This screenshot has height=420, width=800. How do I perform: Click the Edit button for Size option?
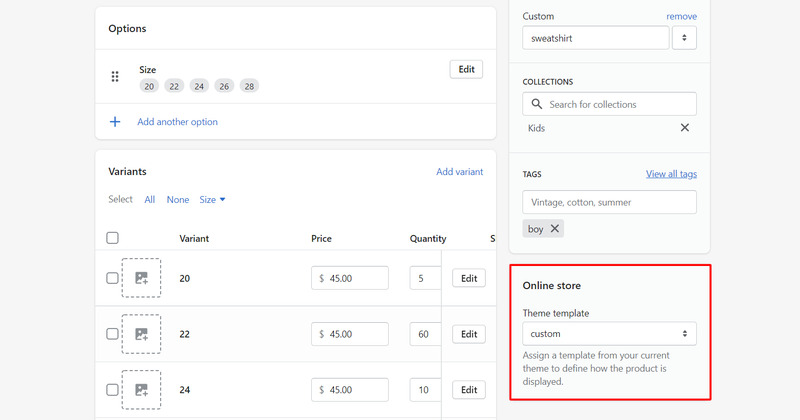click(466, 69)
